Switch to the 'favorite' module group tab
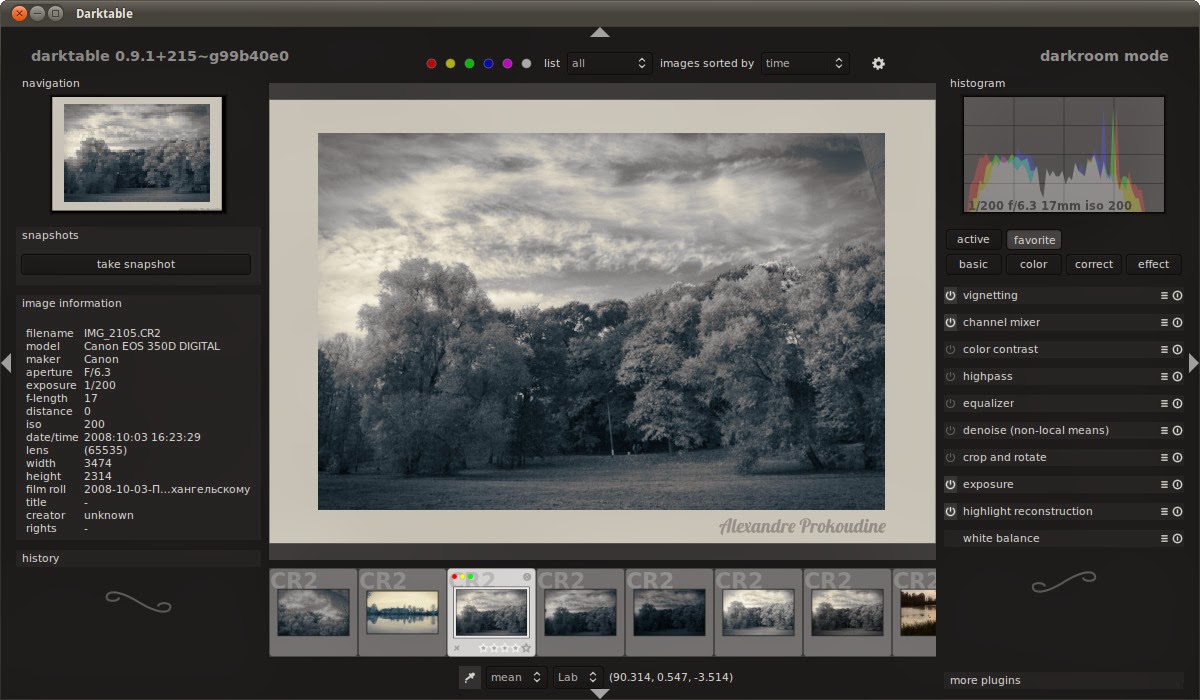Viewport: 1200px width, 700px height. click(1034, 239)
